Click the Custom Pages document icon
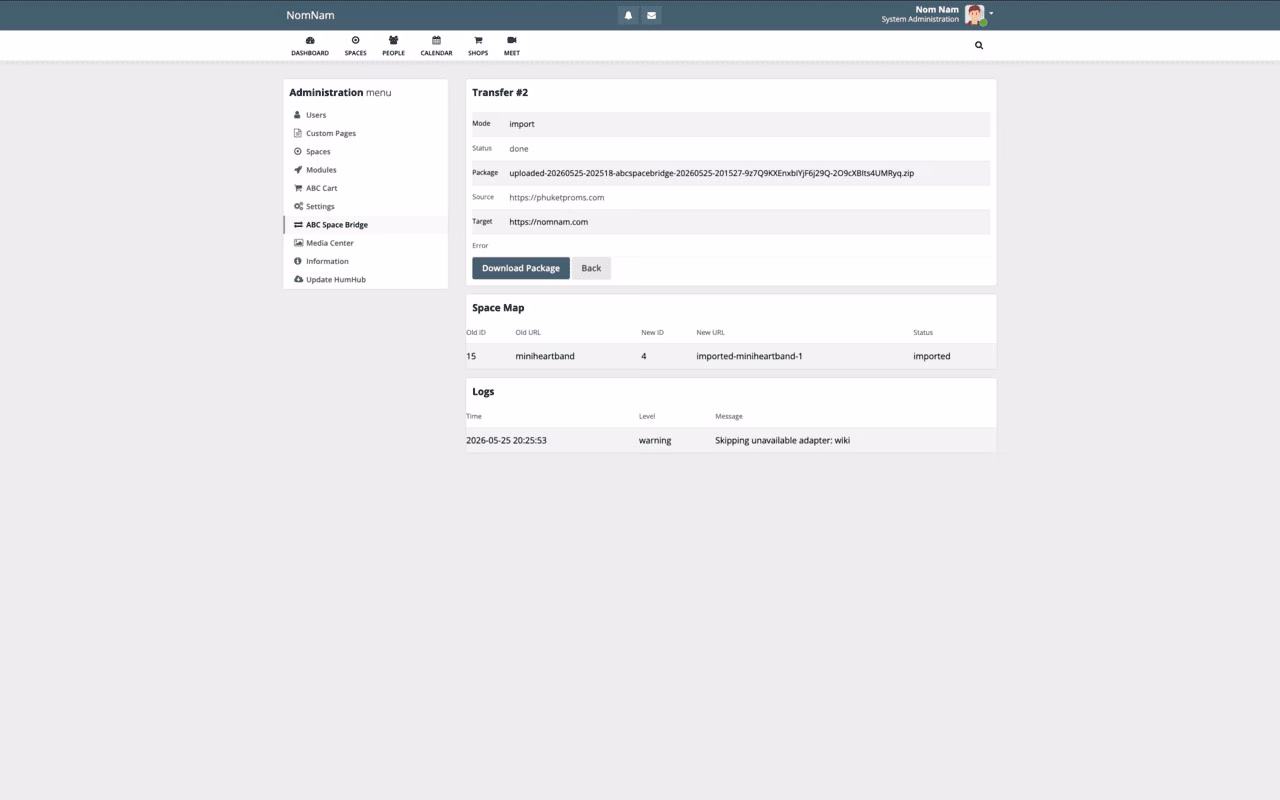This screenshot has width=1280, height=800. [x=297, y=133]
